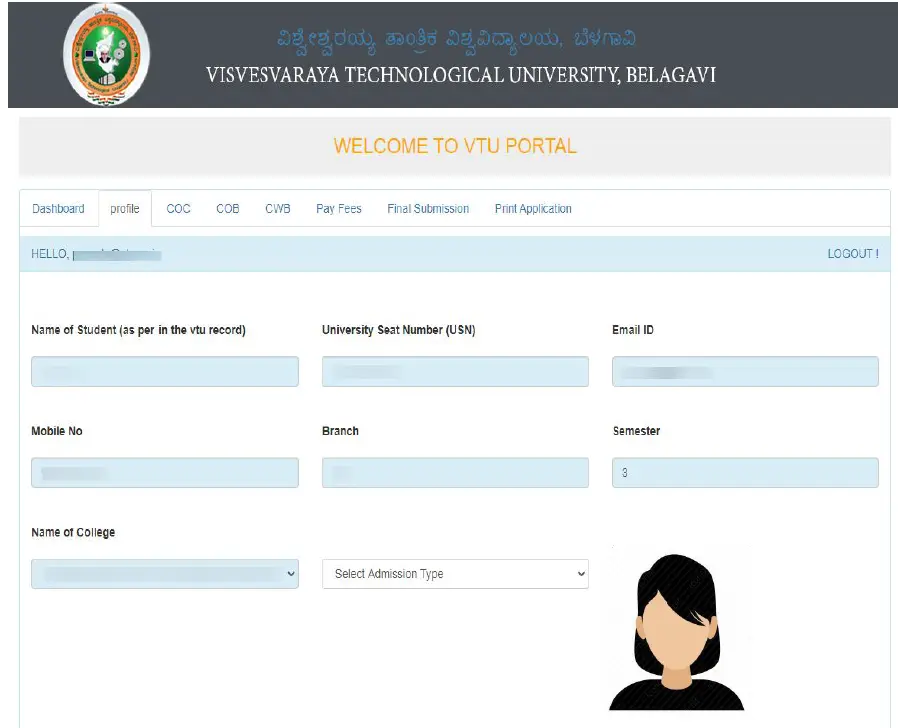
Task: Click the VISVESVARAYA TECHNOLOGICAL UNIVERSITY, BELAGAVI title
Action: 461,75
